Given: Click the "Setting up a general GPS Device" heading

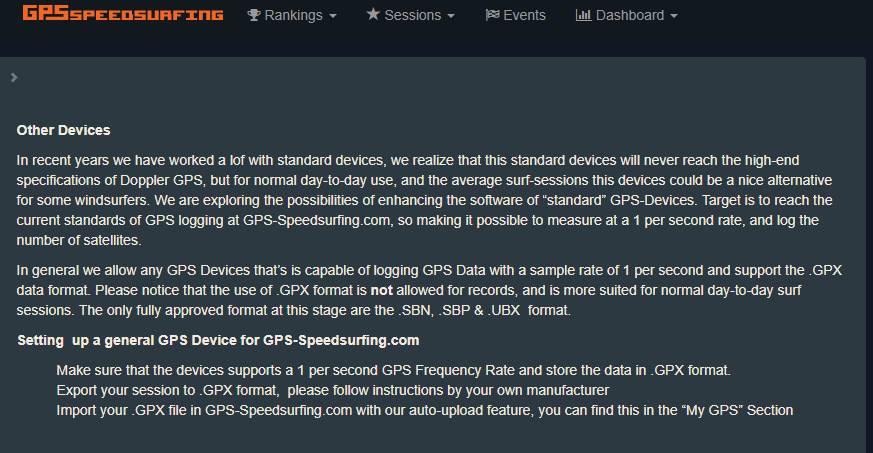Looking at the screenshot, I should tap(218, 340).
